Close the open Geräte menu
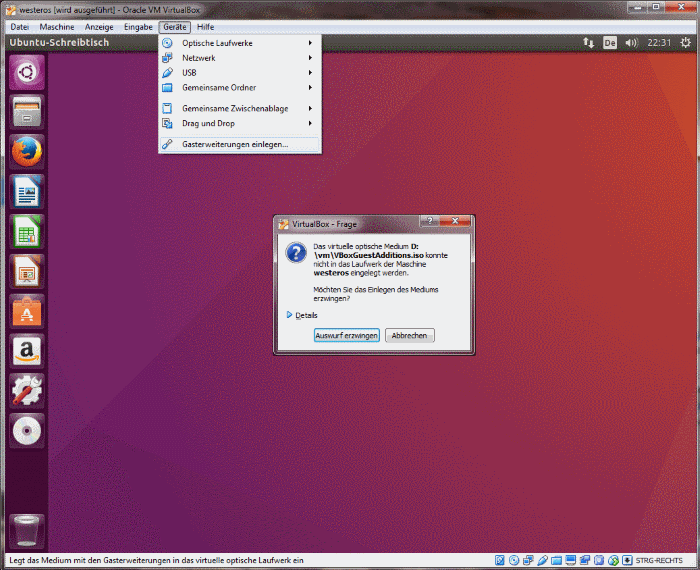 click(175, 27)
